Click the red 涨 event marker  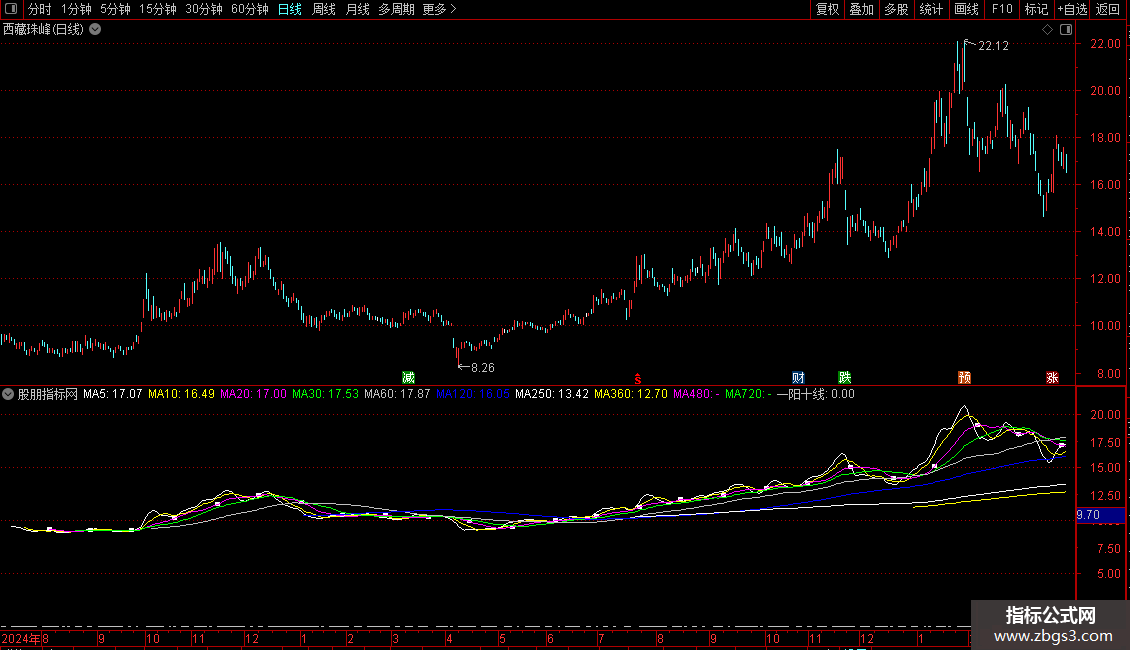click(x=1052, y=378)
